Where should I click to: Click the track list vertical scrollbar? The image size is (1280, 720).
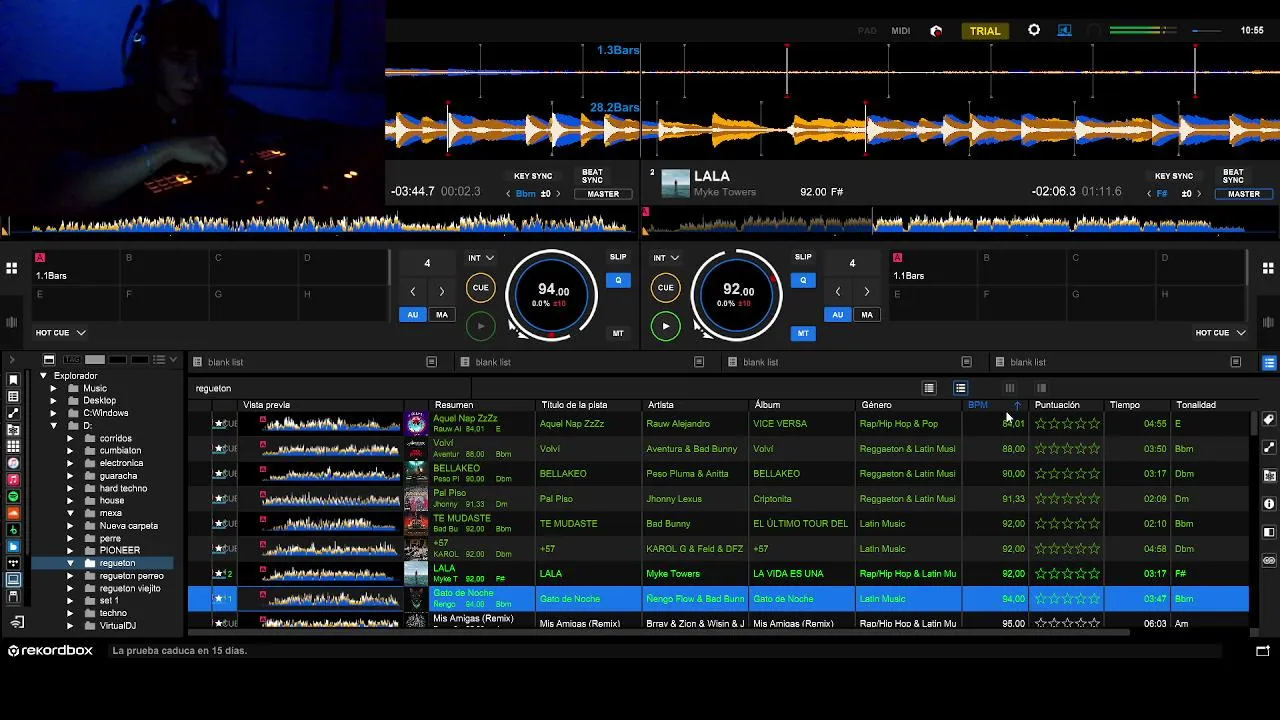click(1253, 422)
